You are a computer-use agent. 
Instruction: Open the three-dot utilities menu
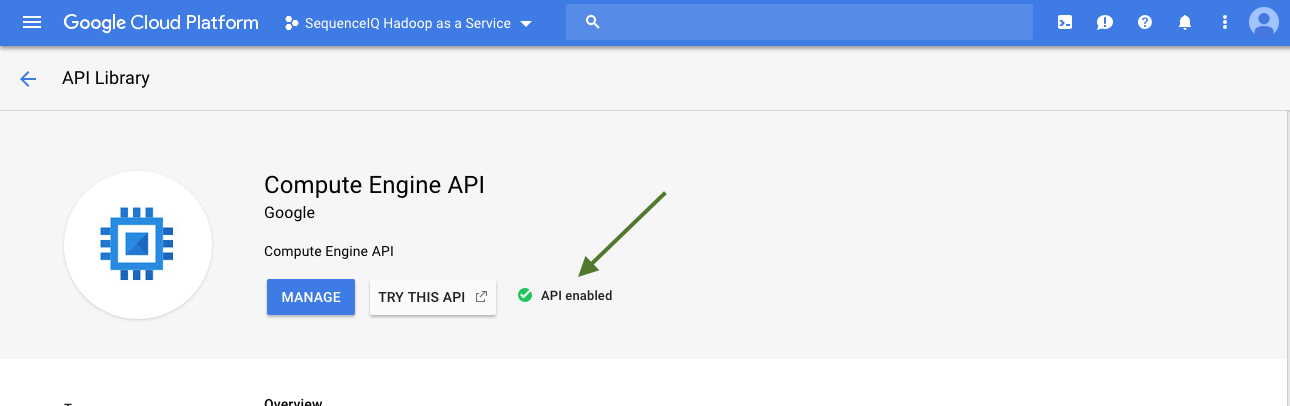[x=1225, y=22]
